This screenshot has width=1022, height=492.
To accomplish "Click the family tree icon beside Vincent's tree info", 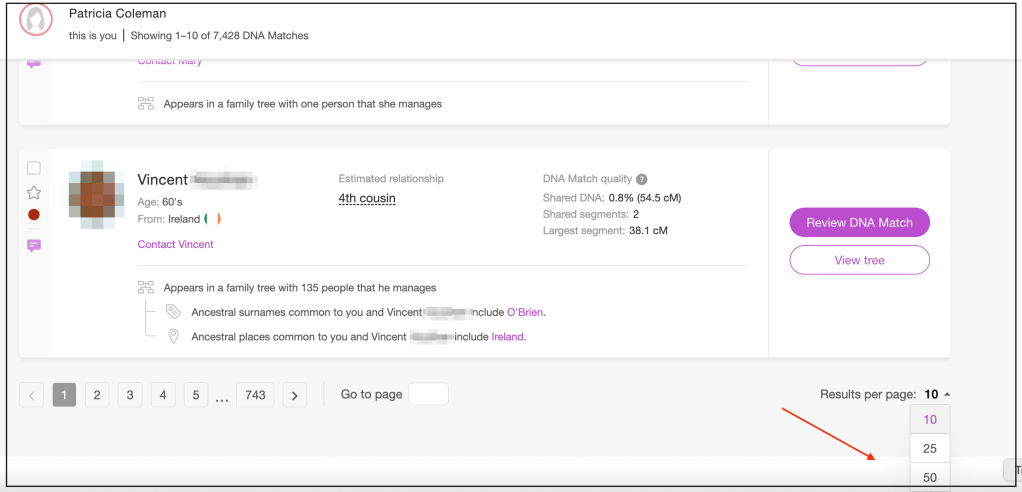I will (x=146, y=288).
